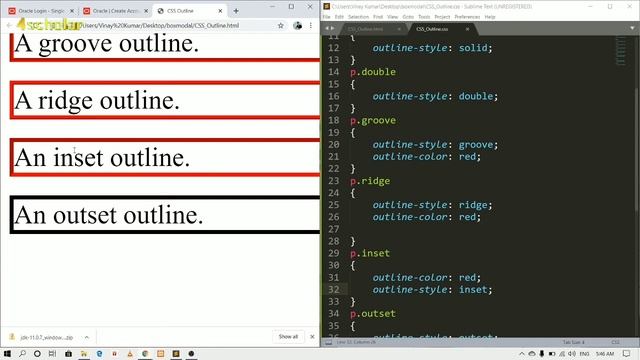Open the Chrome profile avatar

click(x=298, y=25)
